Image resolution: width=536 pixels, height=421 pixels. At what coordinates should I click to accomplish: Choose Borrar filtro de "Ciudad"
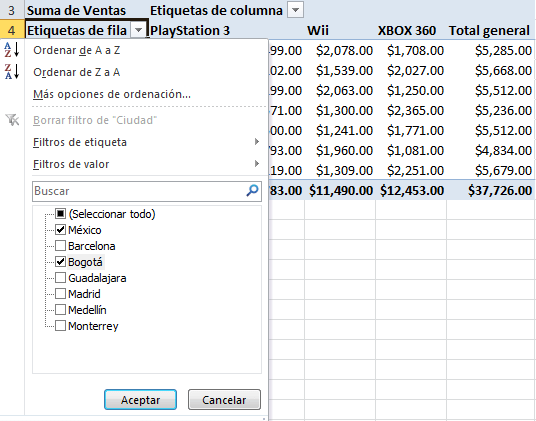(x=95, y=120)
